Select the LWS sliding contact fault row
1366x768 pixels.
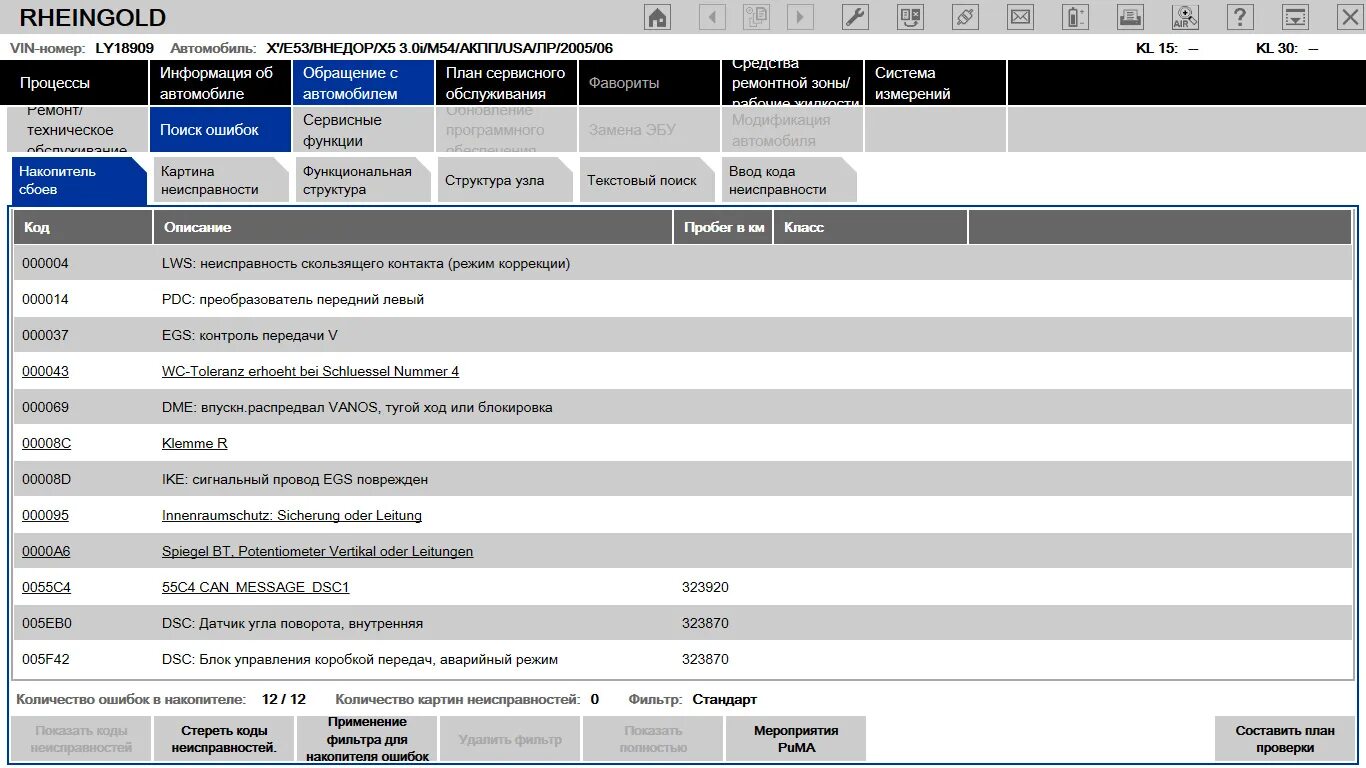pos(683,264)
